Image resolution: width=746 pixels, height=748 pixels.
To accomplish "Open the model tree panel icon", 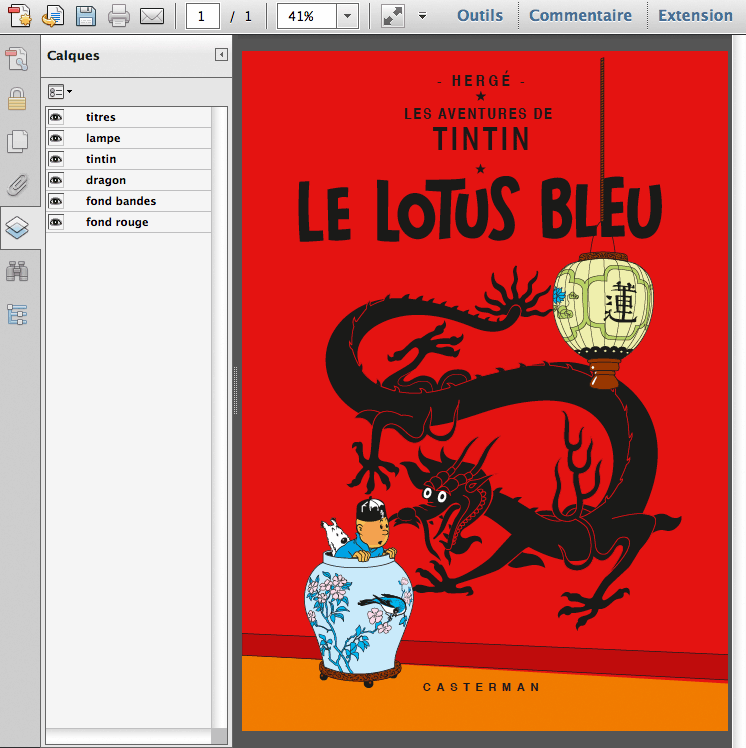I will 17,315.
